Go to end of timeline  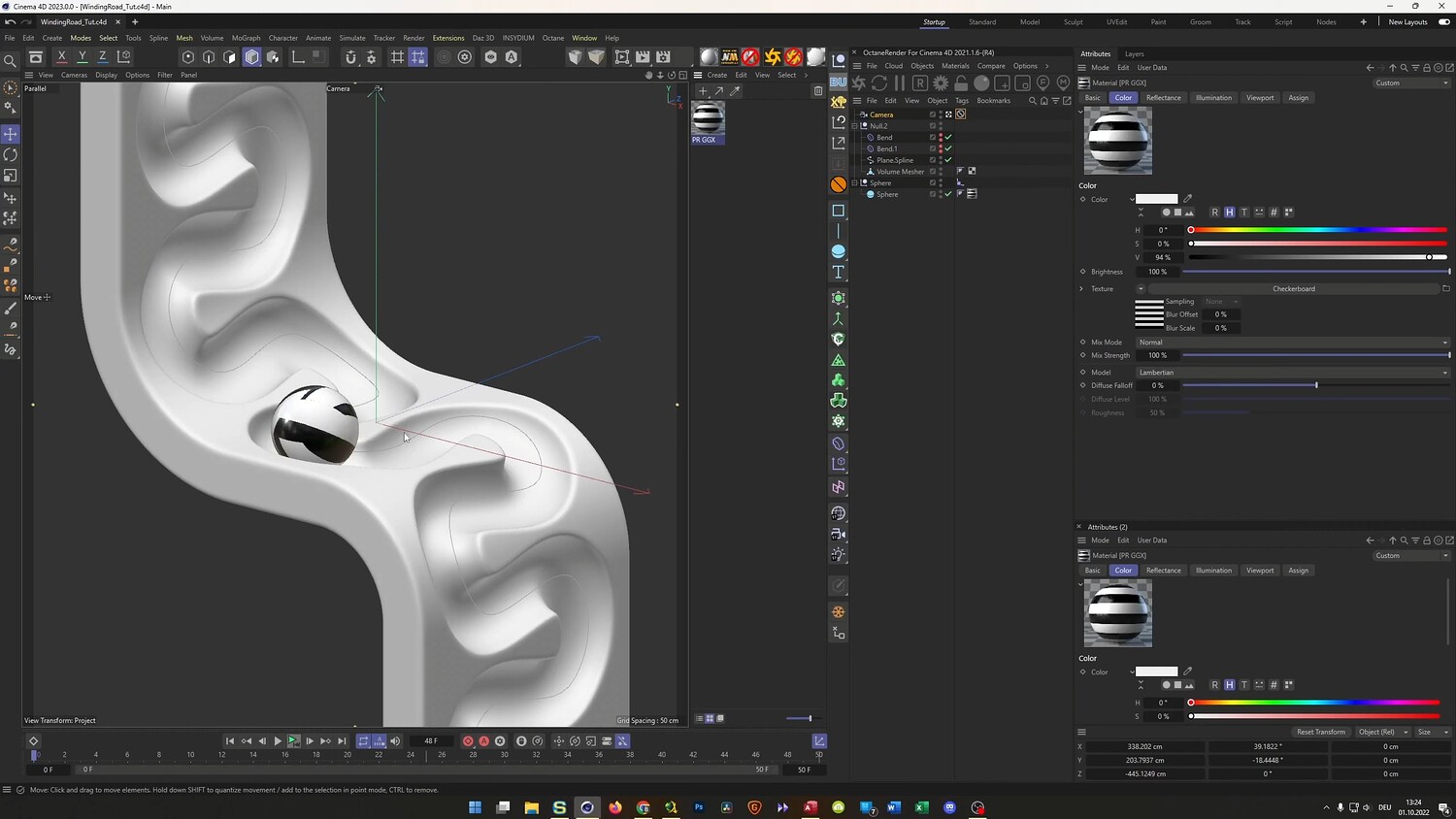tap(342, 741)
